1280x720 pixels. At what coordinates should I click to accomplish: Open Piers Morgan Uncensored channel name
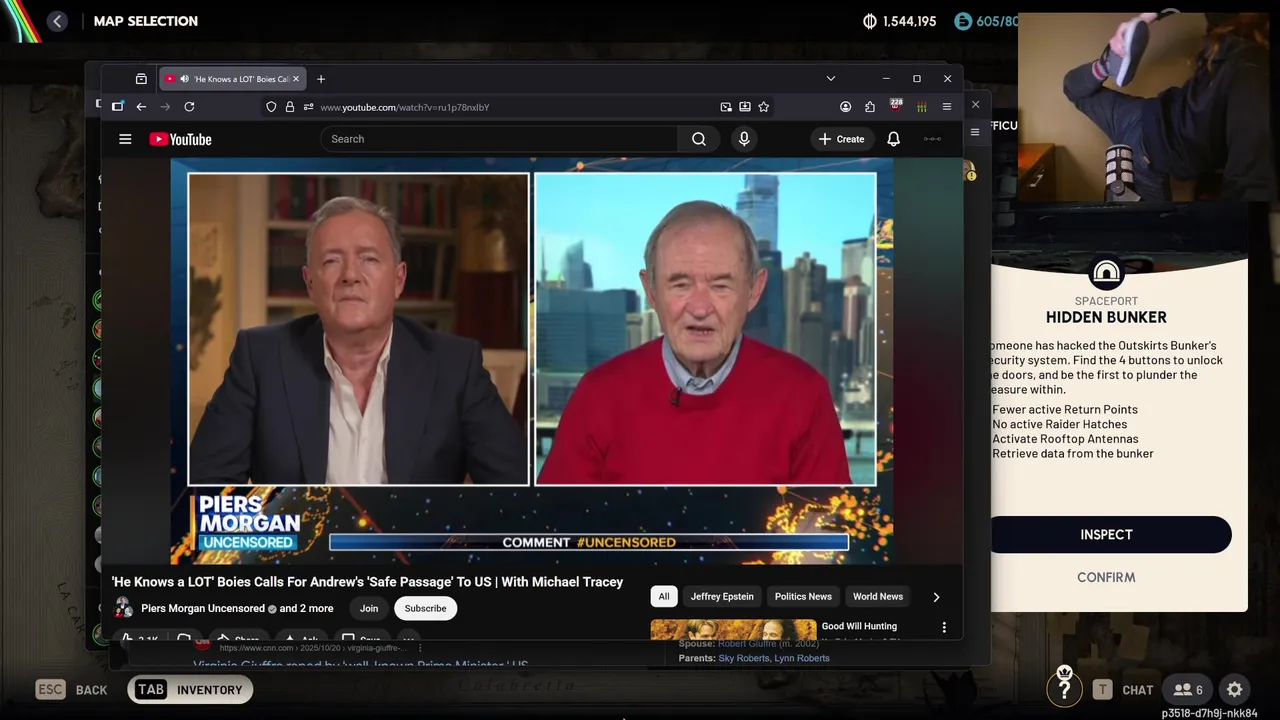click(x=203, y=608)
